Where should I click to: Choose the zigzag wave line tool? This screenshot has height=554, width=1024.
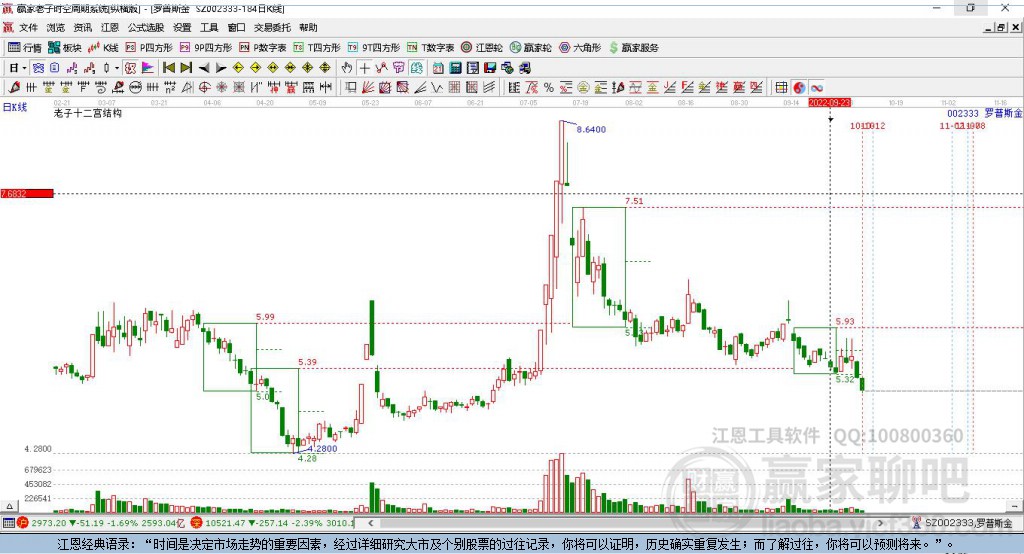[x=436, y=88]
